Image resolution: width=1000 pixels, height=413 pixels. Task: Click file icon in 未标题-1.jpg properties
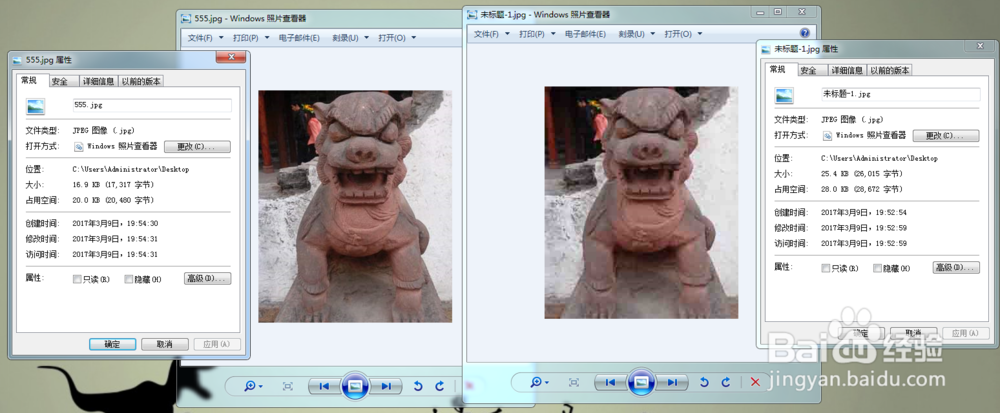tap(784, 95)
